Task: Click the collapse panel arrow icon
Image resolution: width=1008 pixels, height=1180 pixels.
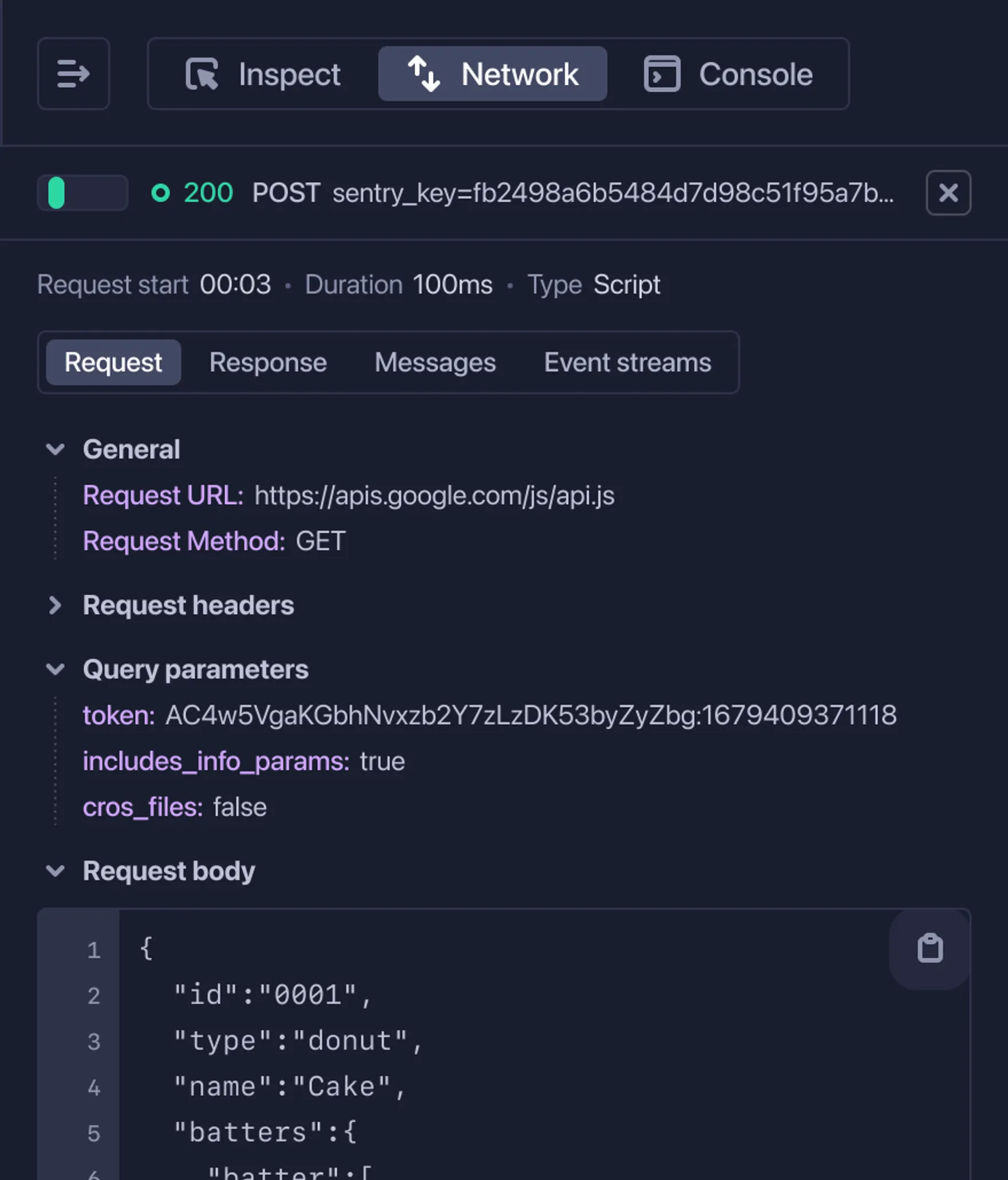Action: [x=73, y=74]
